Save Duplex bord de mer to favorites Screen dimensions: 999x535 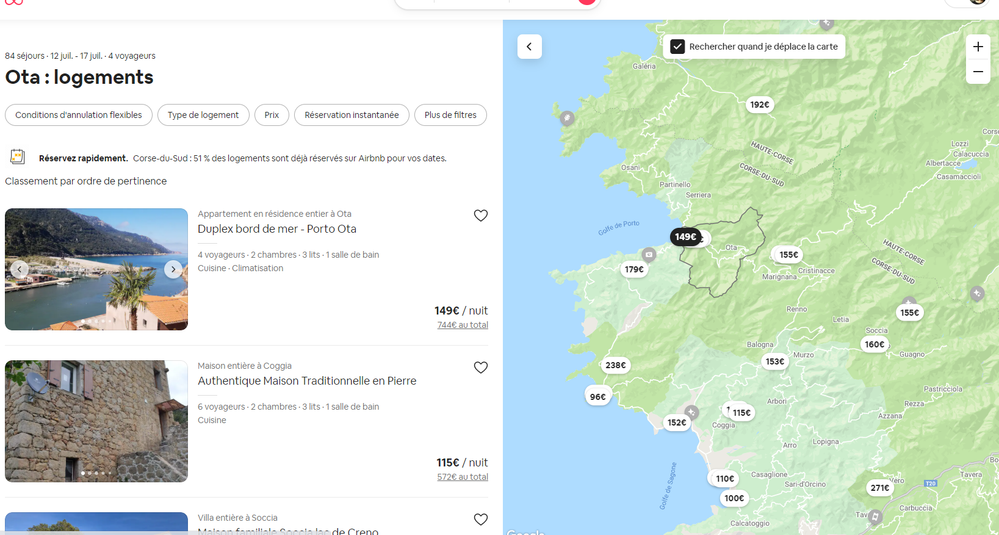click(480, 216)
